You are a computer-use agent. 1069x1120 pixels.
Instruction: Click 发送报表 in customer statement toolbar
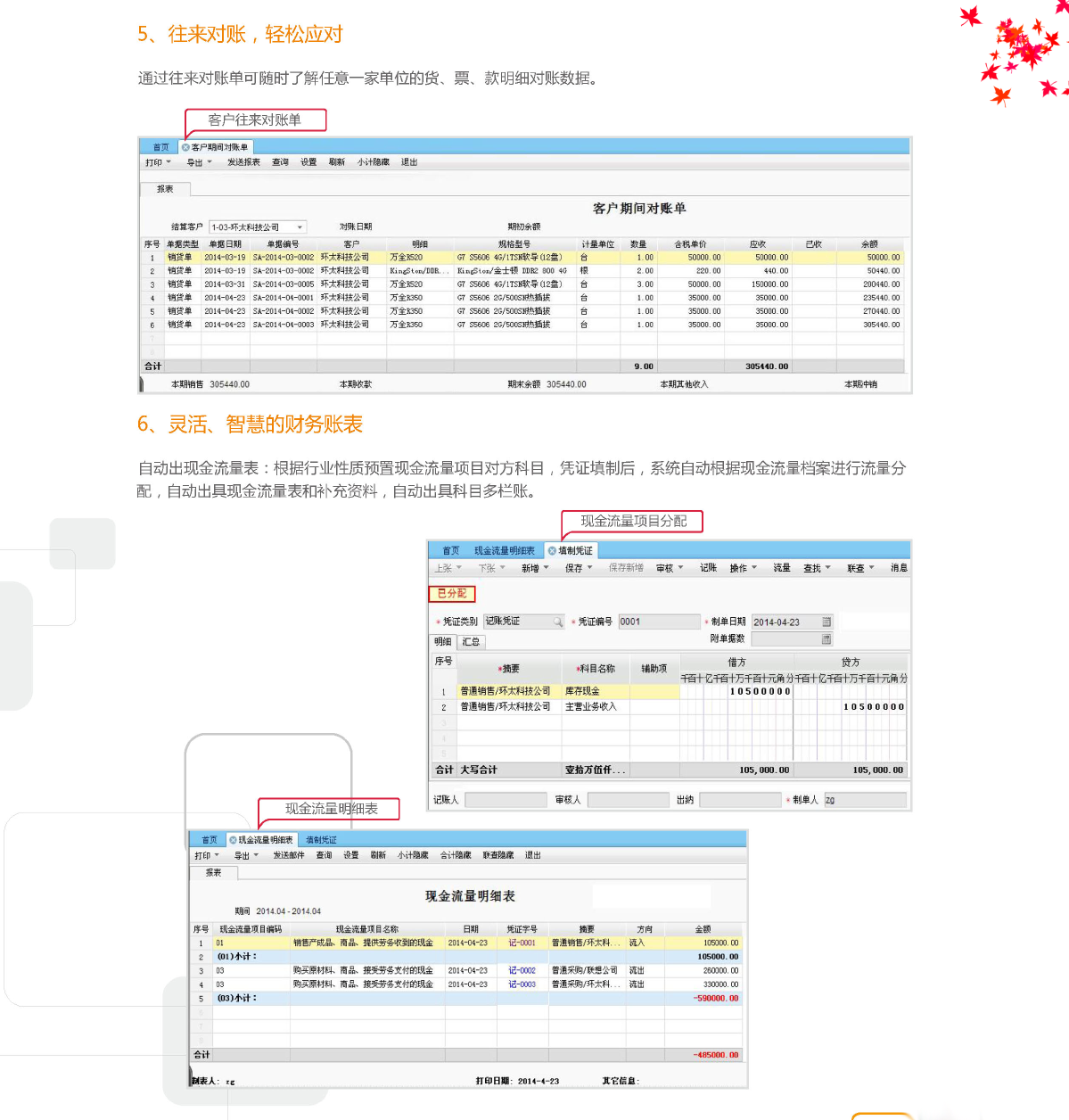coord(243,162)
